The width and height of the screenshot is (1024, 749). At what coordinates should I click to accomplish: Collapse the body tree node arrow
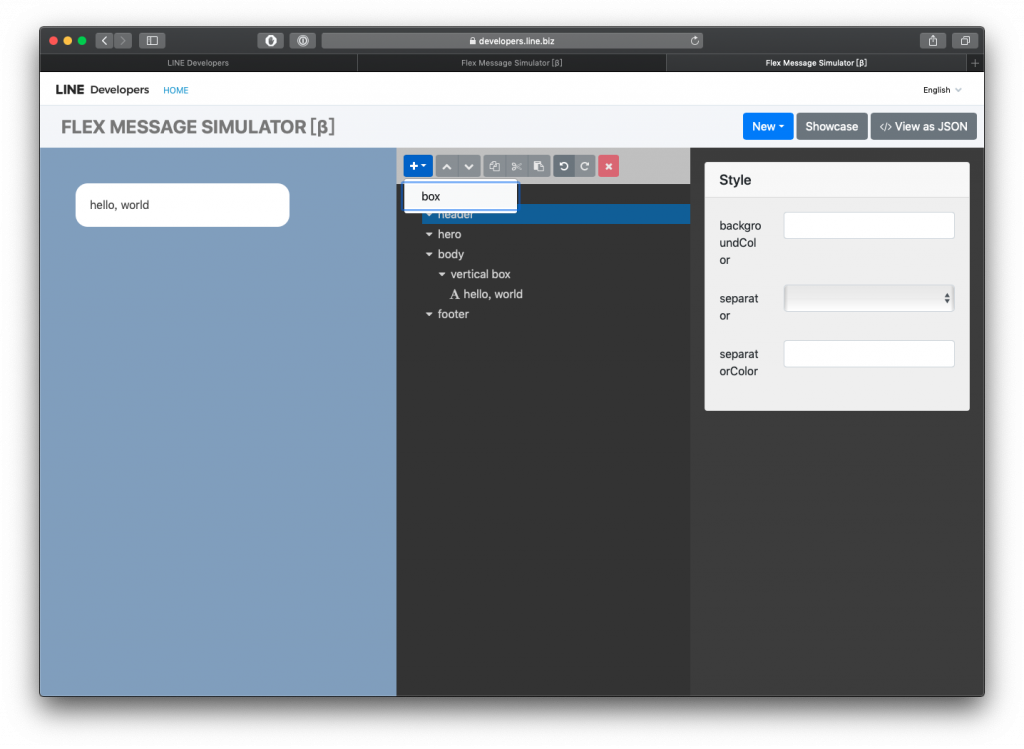point(429,254)
